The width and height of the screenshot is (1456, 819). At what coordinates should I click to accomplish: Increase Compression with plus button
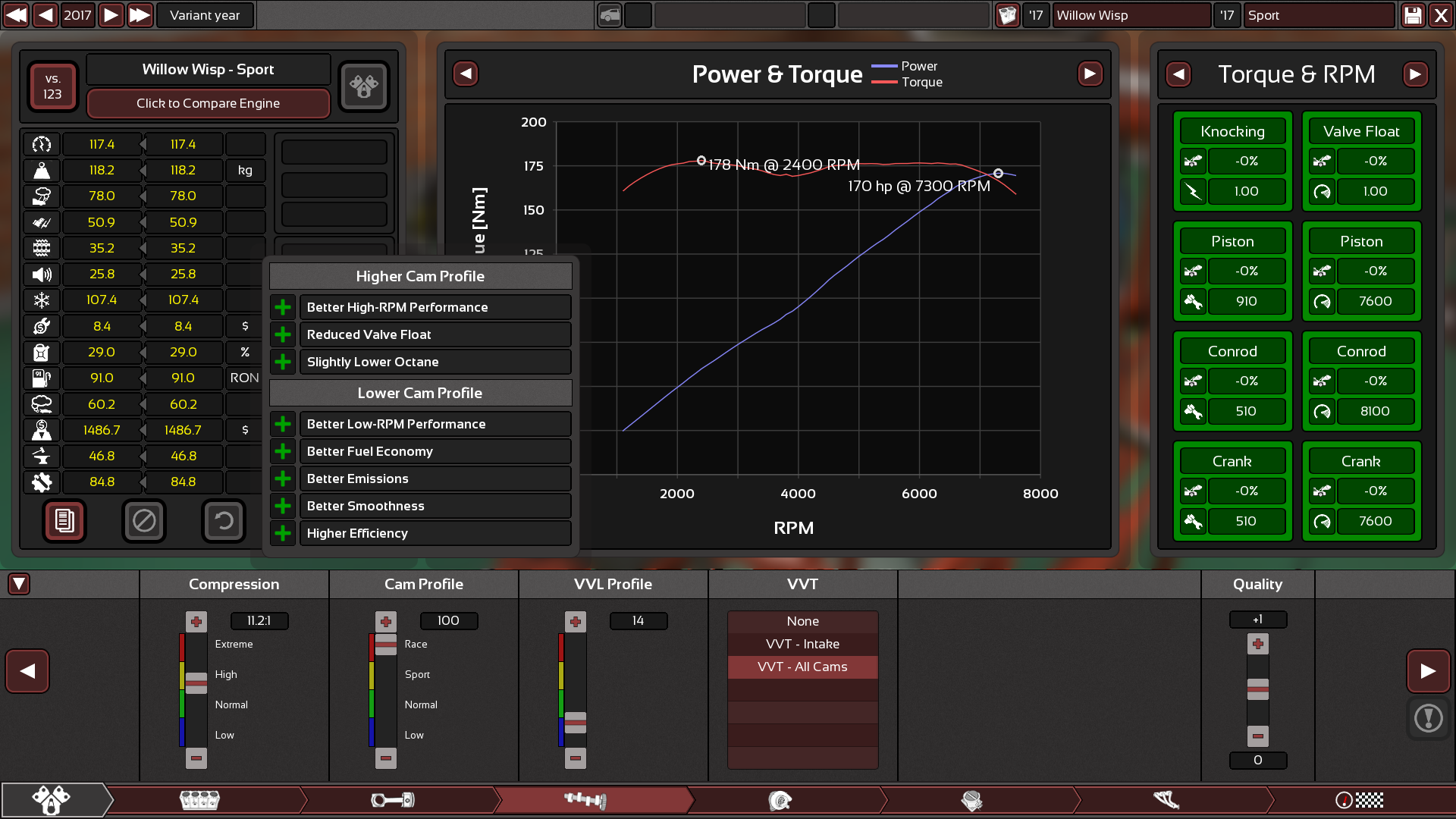196,622
